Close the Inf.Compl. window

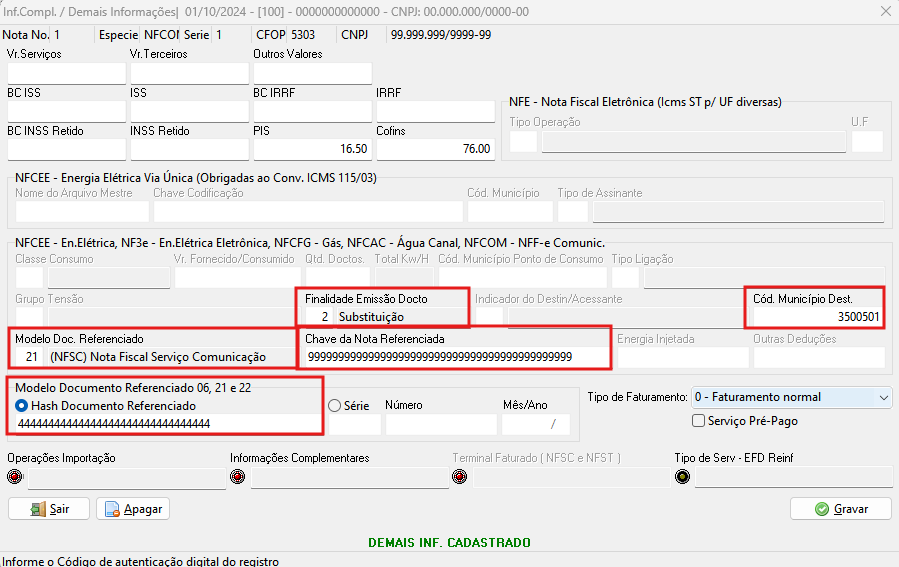pos(886,11)
